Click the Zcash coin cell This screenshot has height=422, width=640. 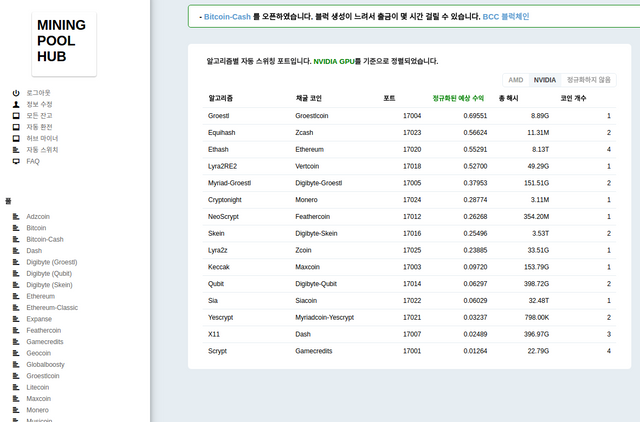point(304,133)
